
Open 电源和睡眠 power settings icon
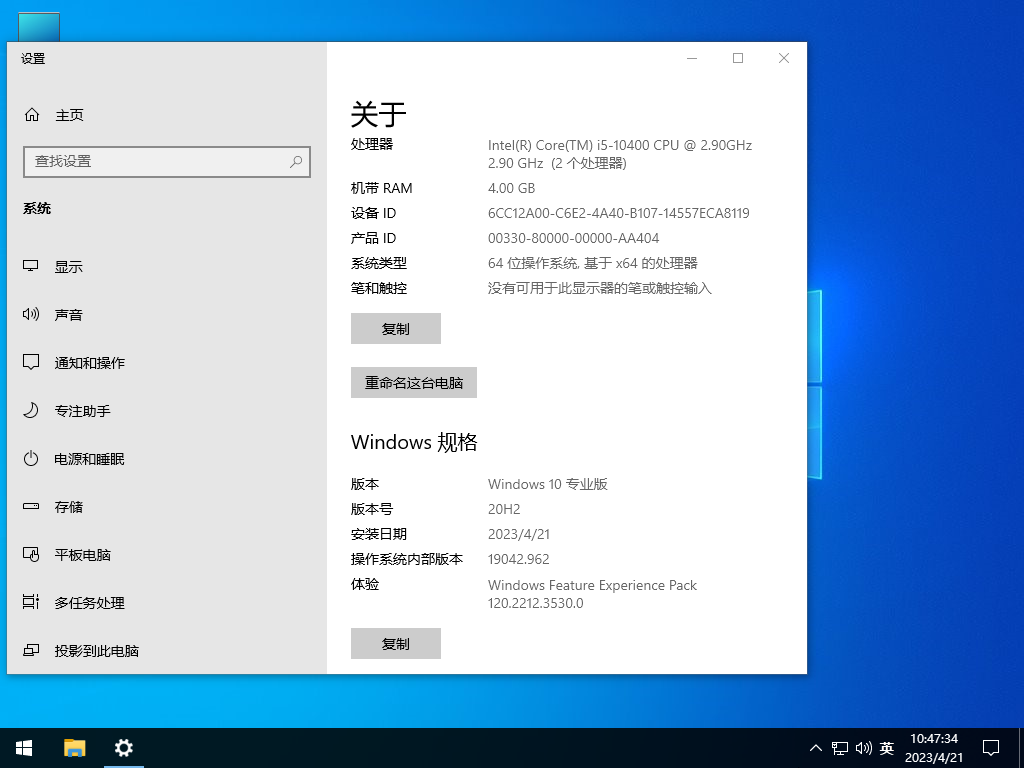coord(31,459)
